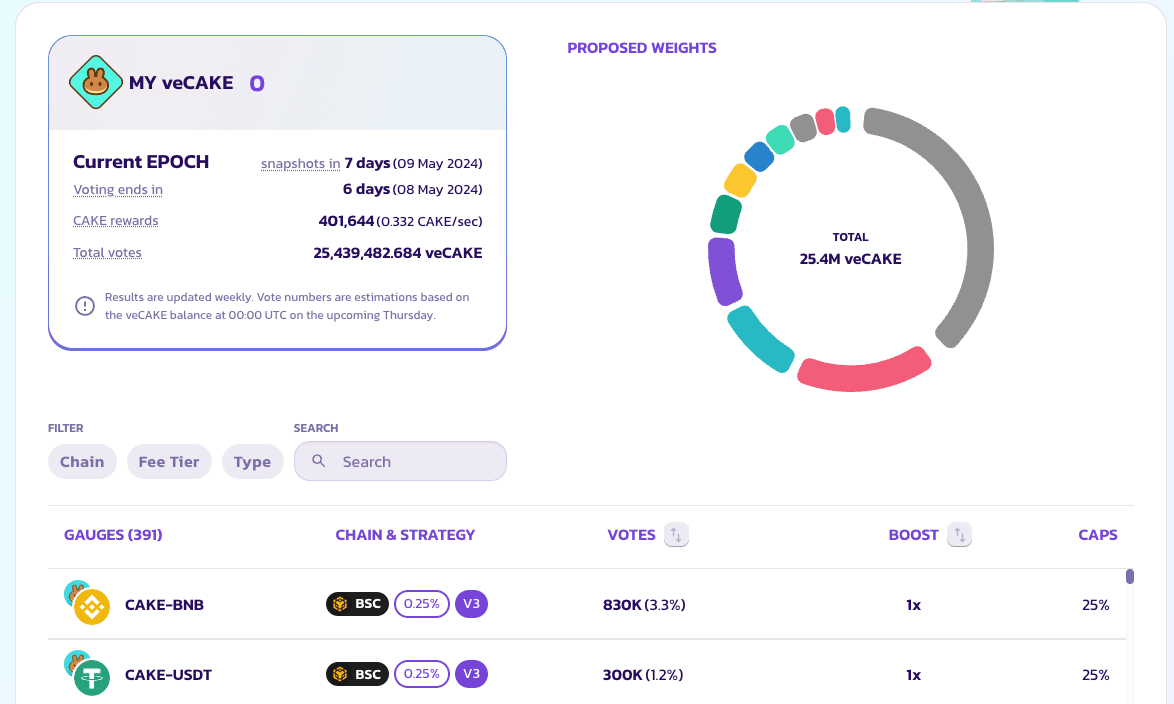Sort gauges by boost arrow icon
The image size is (1174, 704).
(959, 535)
